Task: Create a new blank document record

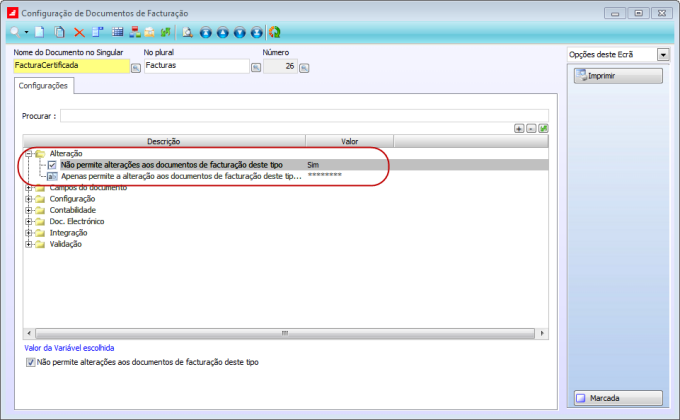Action: click(39, 32)
